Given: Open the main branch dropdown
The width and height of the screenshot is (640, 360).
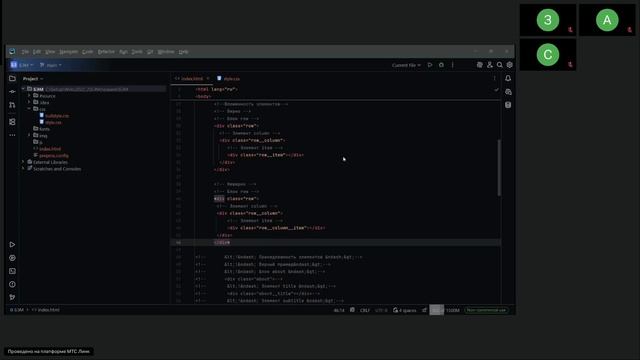Looking at the screenshot, I should tap(51, 65).
